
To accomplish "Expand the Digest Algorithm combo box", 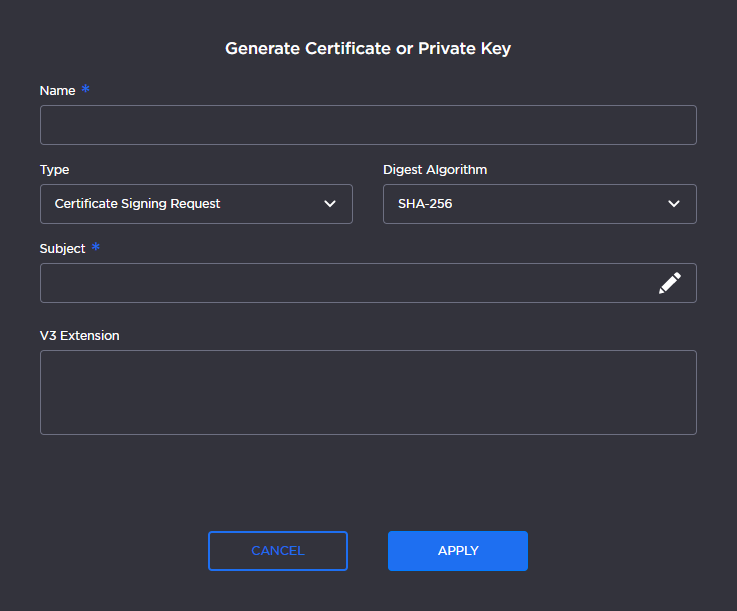I will [x=539, y=204].
